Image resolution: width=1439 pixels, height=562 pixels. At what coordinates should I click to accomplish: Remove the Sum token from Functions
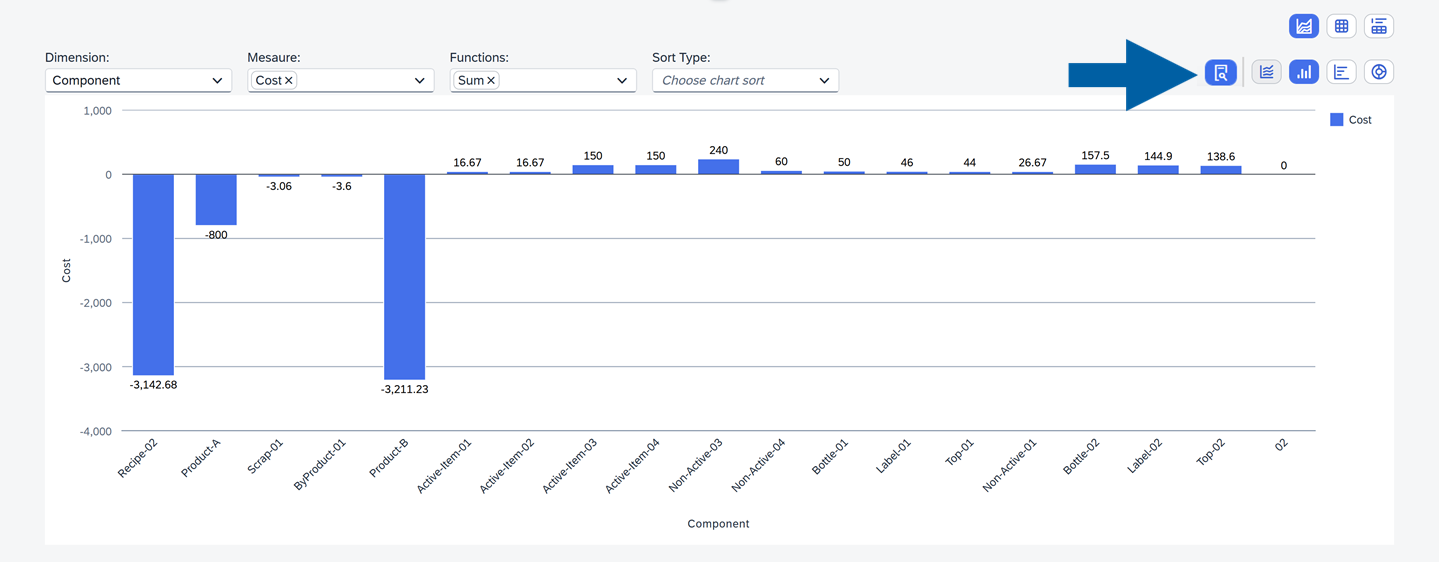tap(491, 81)
